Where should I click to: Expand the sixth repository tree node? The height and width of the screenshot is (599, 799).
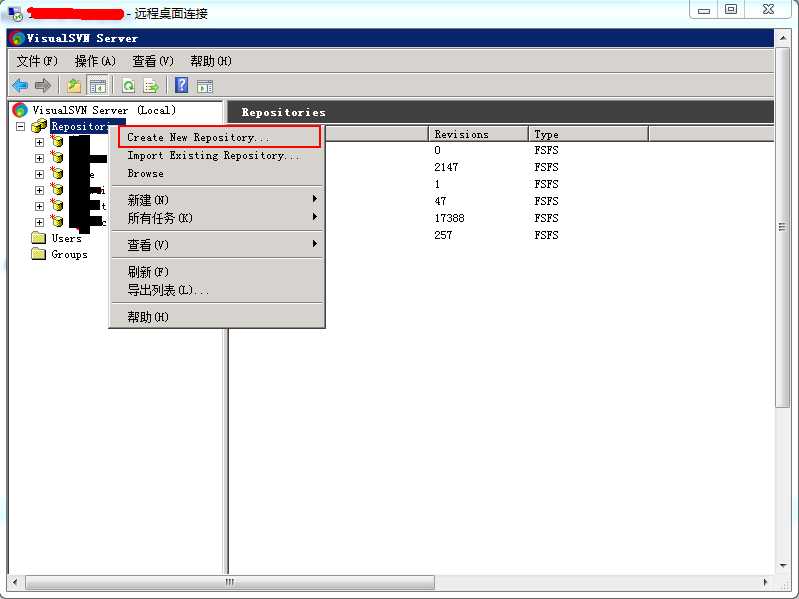coord(39,222)
